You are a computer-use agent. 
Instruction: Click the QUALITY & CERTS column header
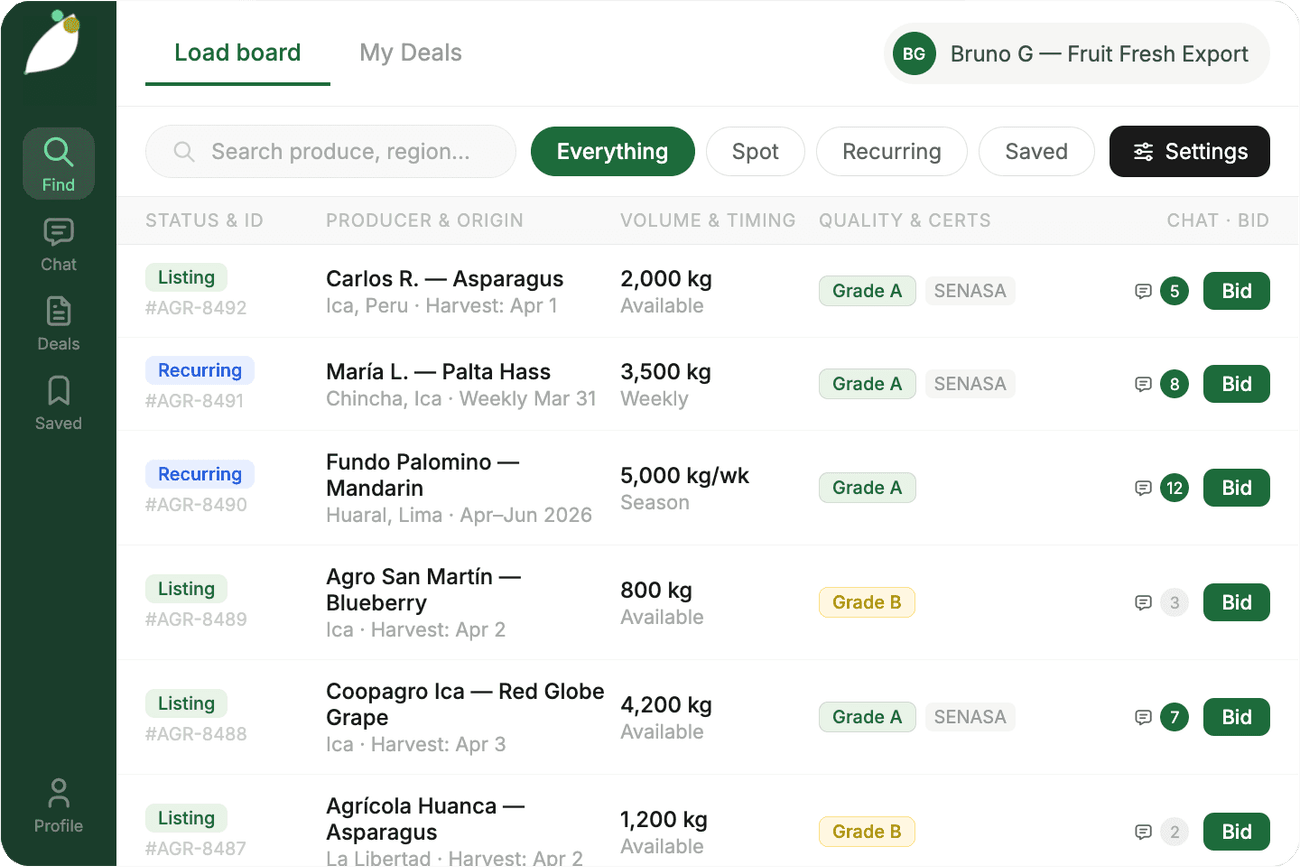905,221
